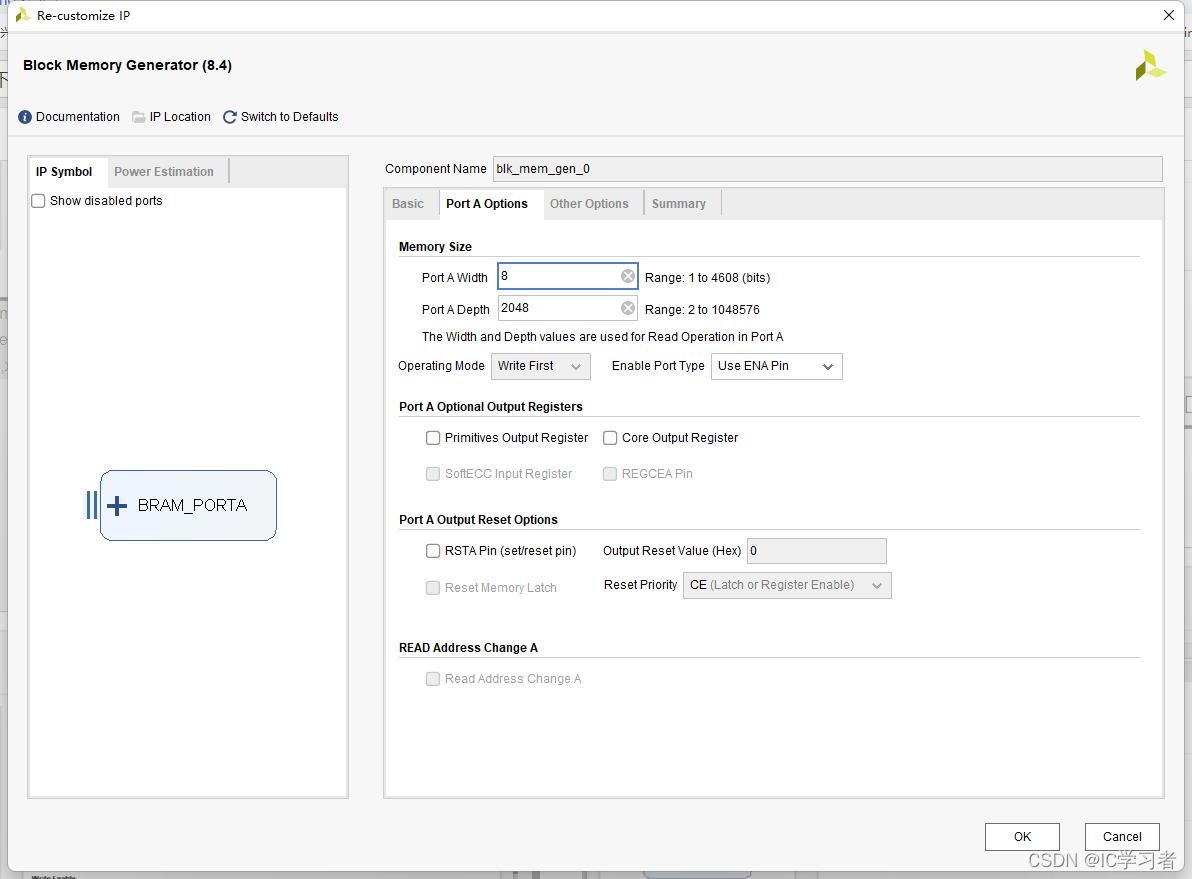1192x879 pixels.
Task: Click the Cancel button
Action: click(x=1122, y=836)
